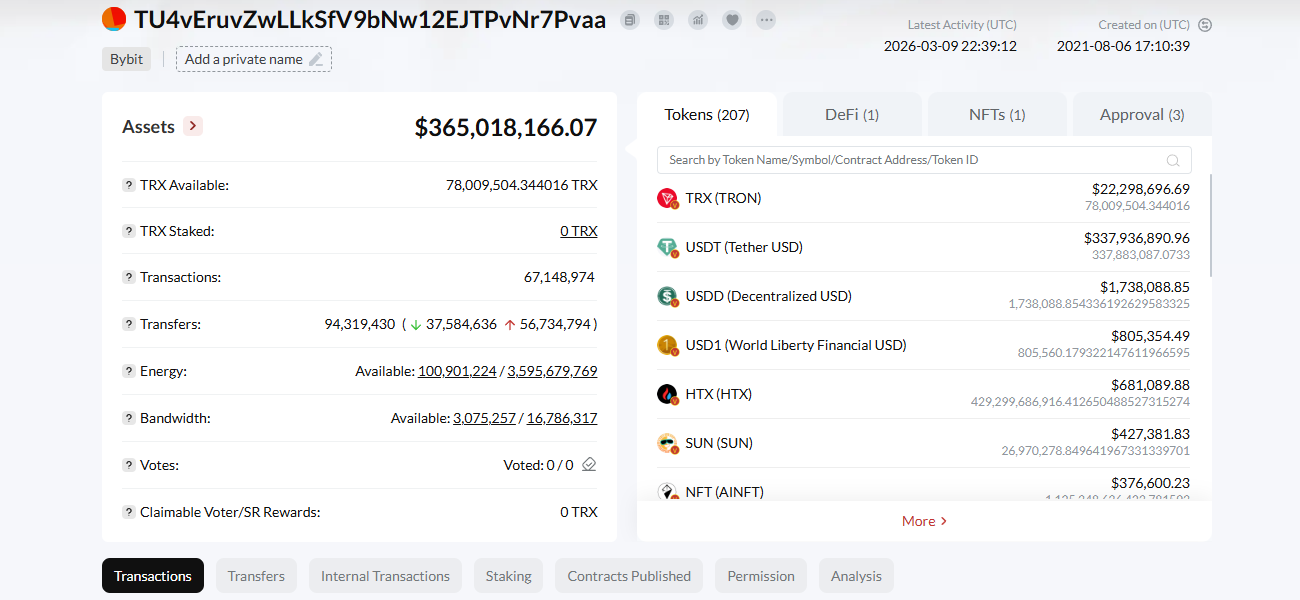Viewport: 1300px width, 600px height.
Task: Toggle the UTC time format switch icon
Action: coord(1205,25)
